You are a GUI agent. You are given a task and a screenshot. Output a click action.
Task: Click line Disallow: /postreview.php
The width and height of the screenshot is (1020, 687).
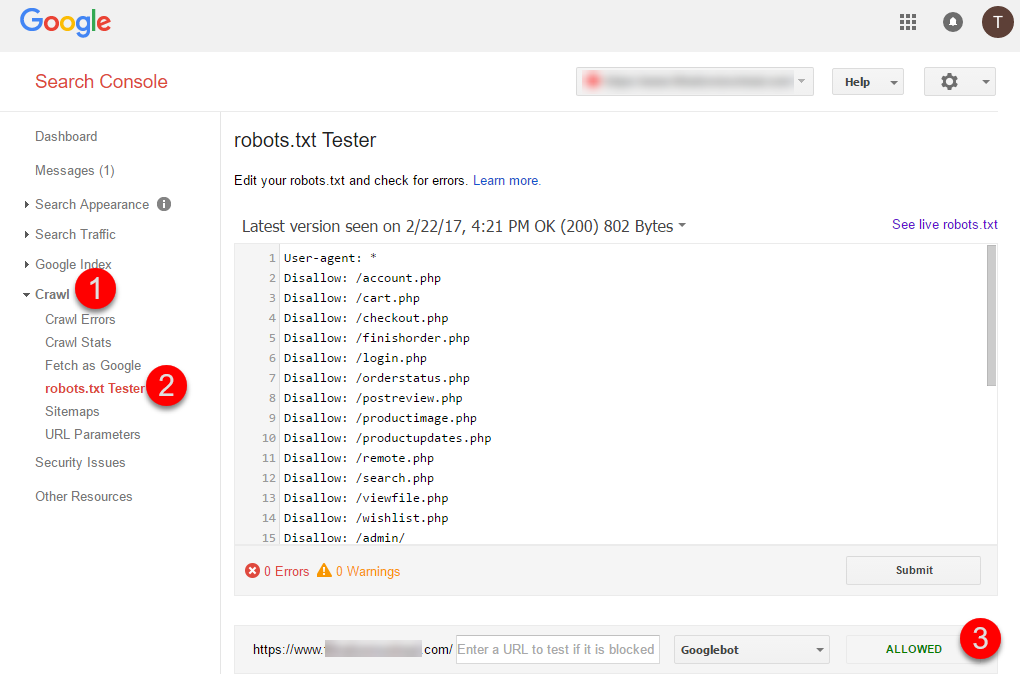(373, 398)
